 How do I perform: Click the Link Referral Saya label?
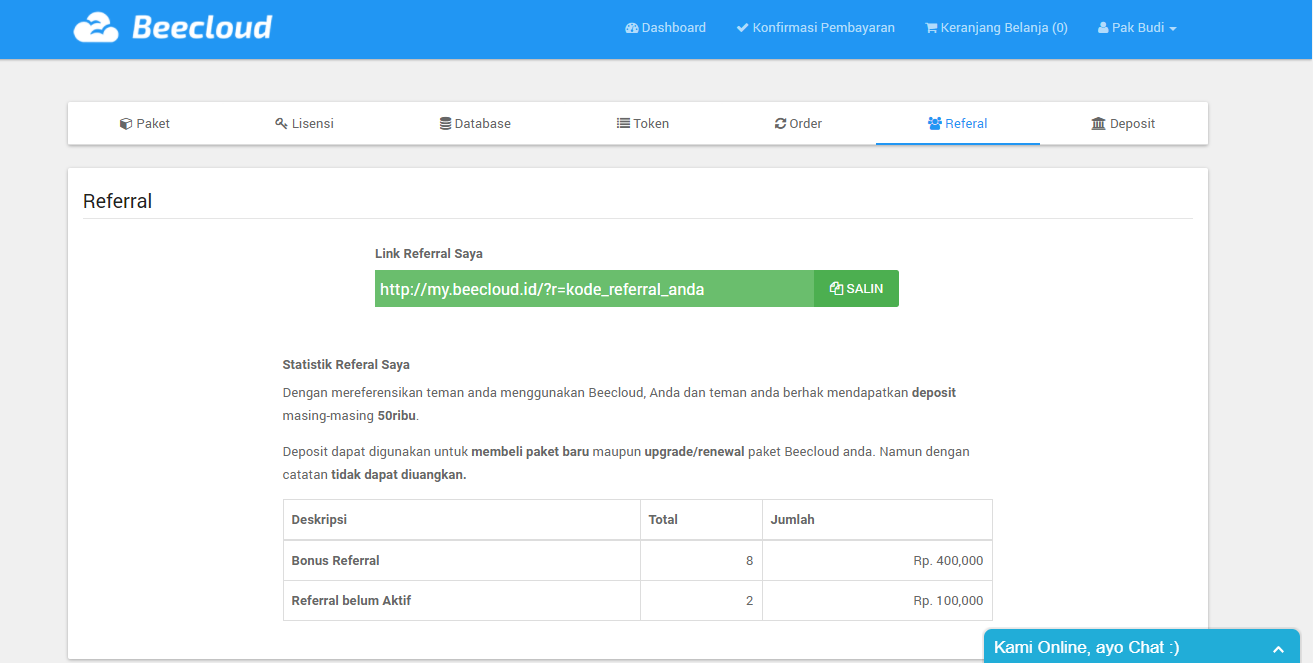(429, 254)
